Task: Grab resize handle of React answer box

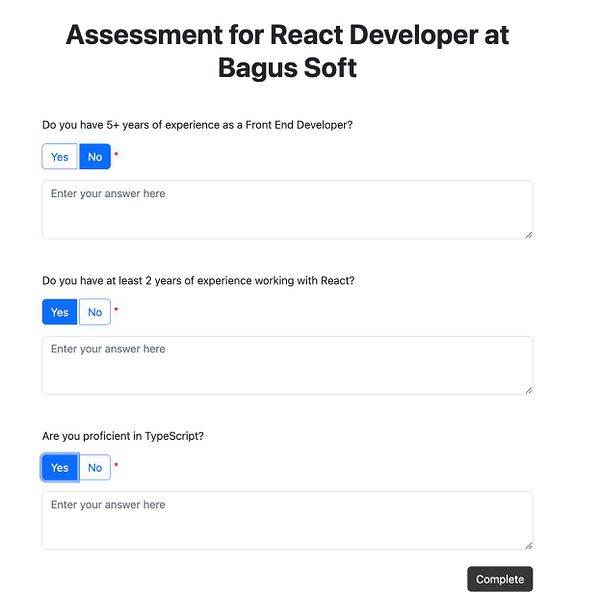Action: coord(529,390)
